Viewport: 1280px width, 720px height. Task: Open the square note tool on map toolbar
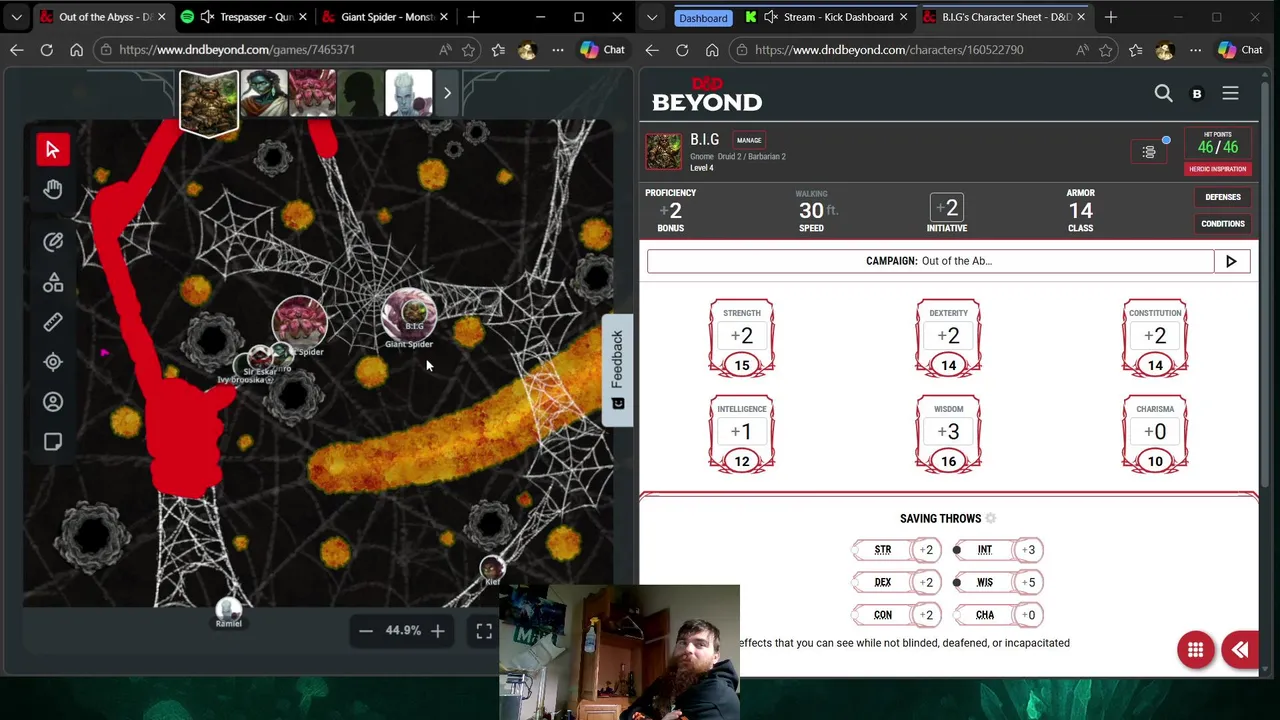[x=52, y=442]
